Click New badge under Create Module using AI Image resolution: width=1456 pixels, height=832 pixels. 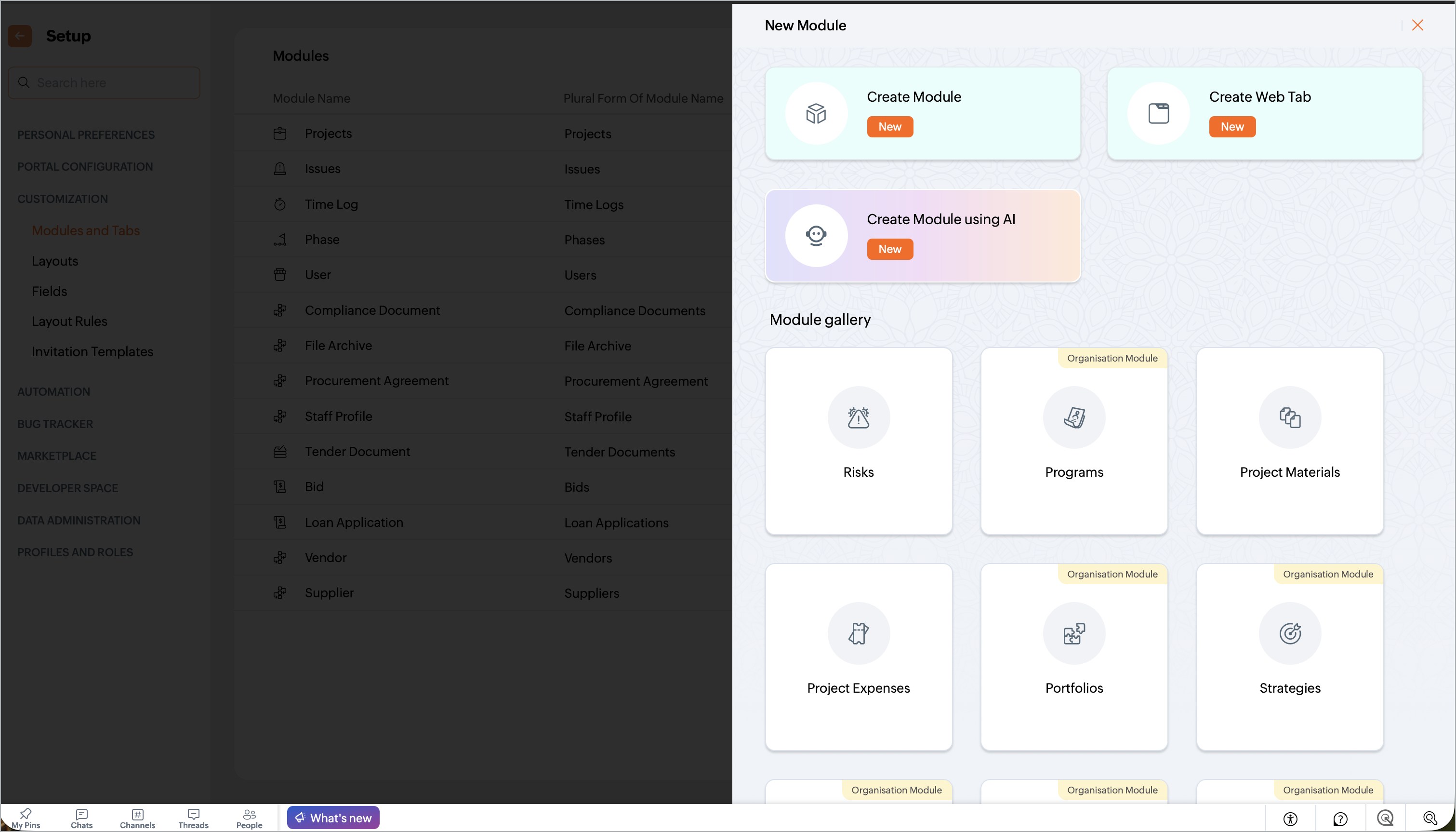tap(889, 249)
